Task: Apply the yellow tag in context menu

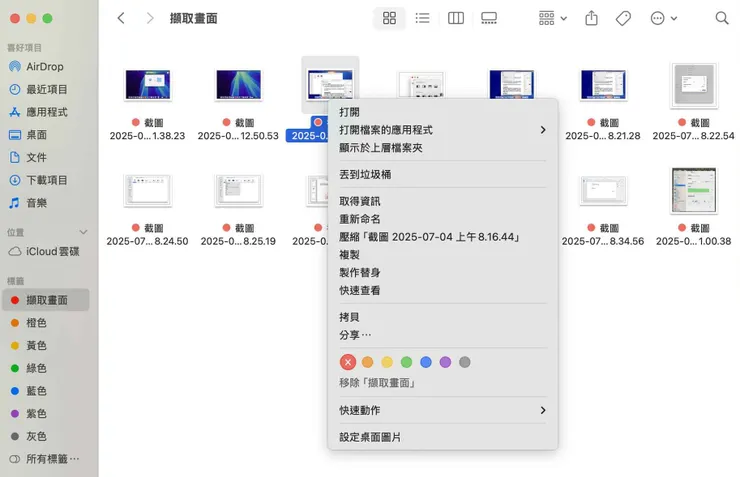Action: [387, 362]
